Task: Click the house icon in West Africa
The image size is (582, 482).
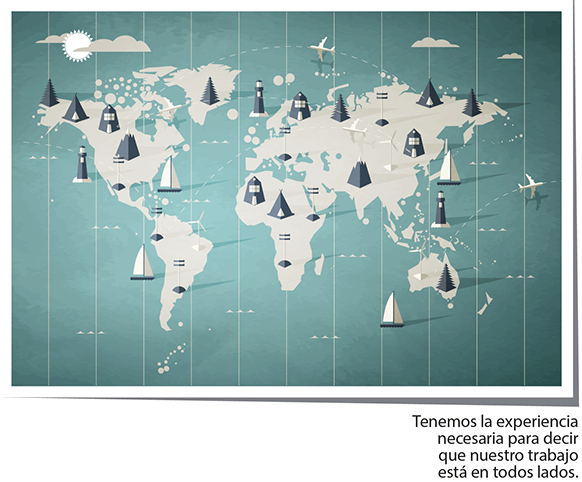Action: pyautogui.click(x=254, y=191)
